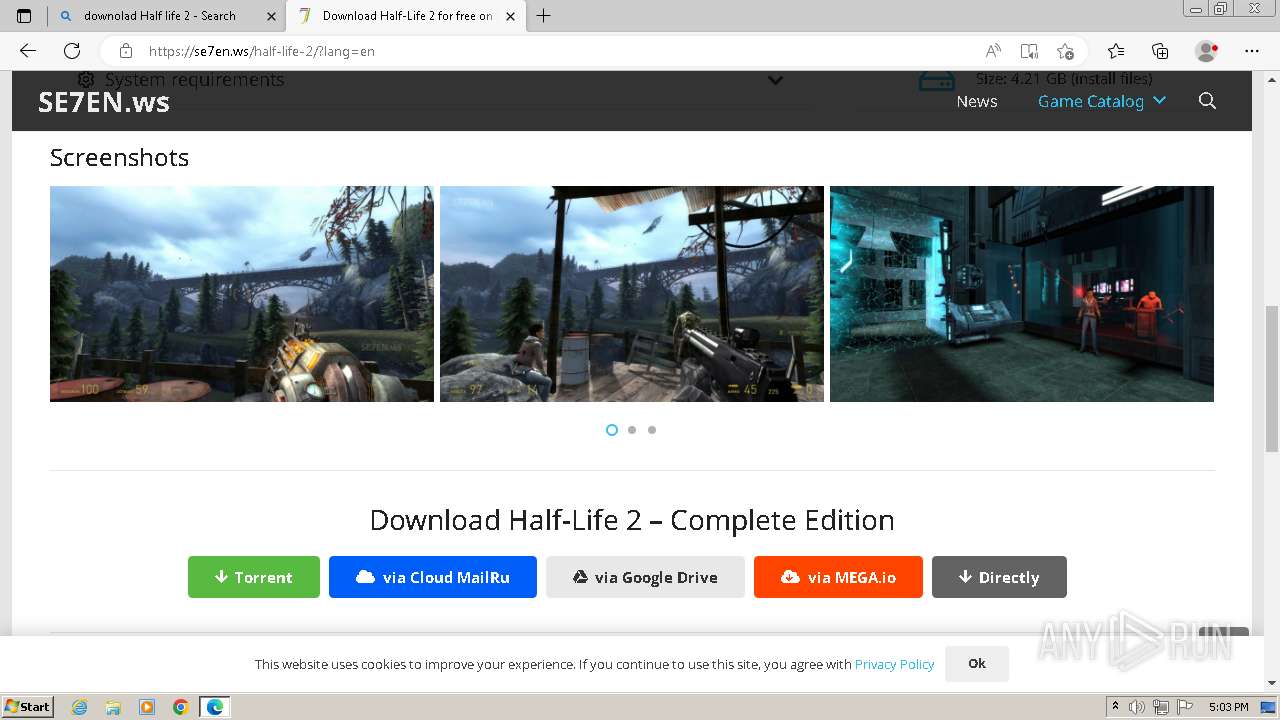Click the browser Back arrow

(28, 51)
